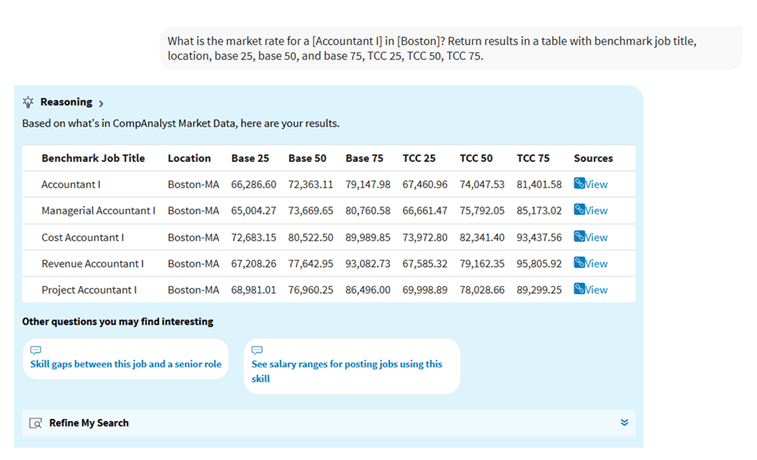757x460 pixels.
Task: Click the 93,437.56 TCC 75 value
Action: (539, 237)
